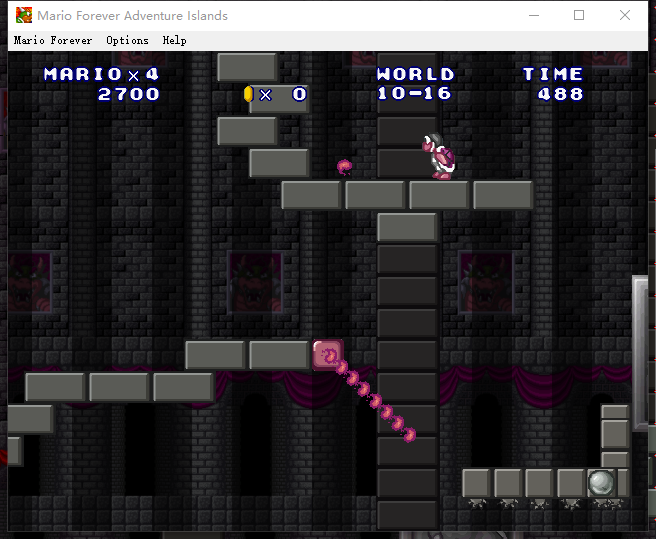This screenshot has height=539, width=656.
Task: Open the Mario Forever menu
Action: coord(53,41)
